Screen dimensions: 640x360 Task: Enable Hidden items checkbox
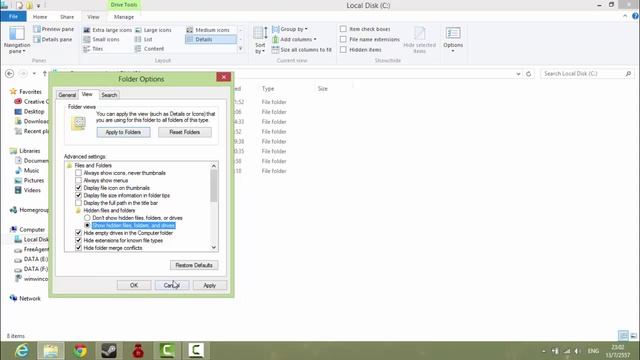coord(343,49)
